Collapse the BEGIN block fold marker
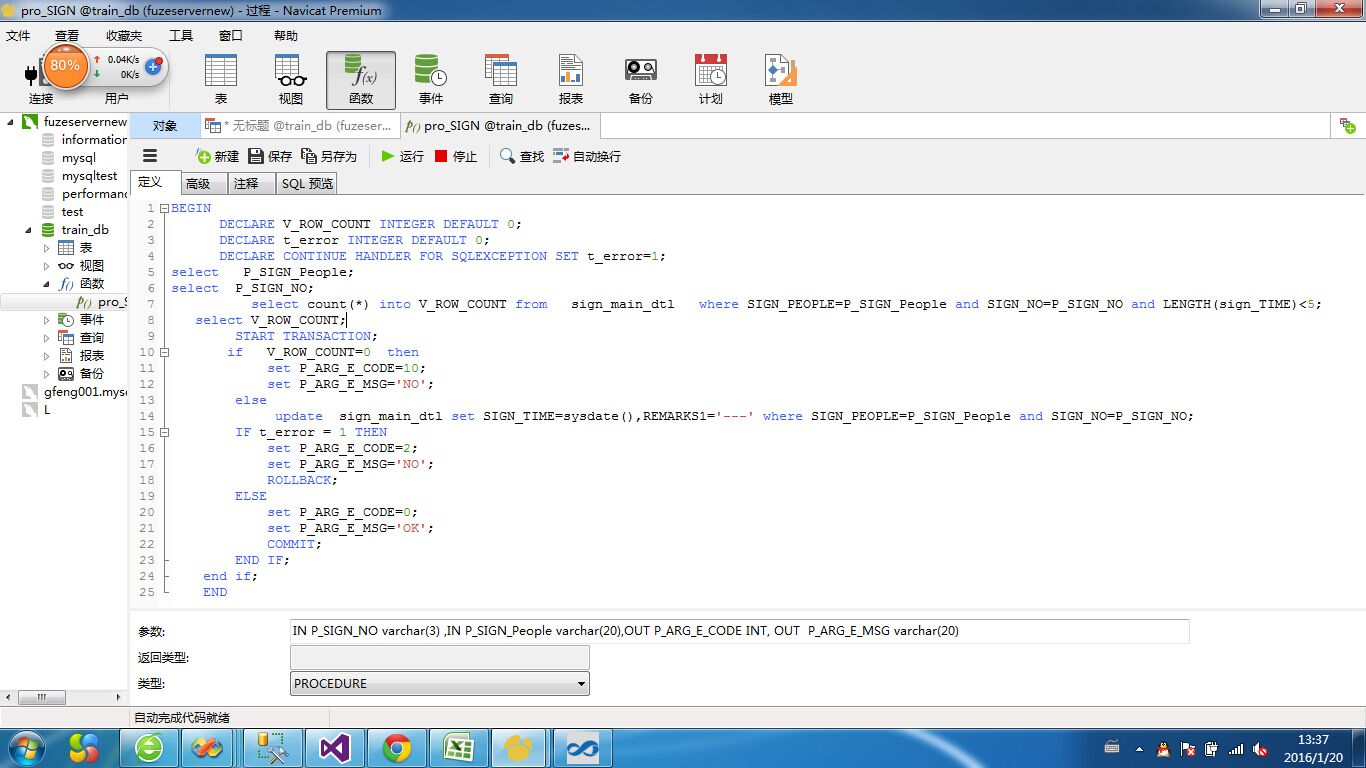The image size is (1366, 768). (x=164, y=208)
